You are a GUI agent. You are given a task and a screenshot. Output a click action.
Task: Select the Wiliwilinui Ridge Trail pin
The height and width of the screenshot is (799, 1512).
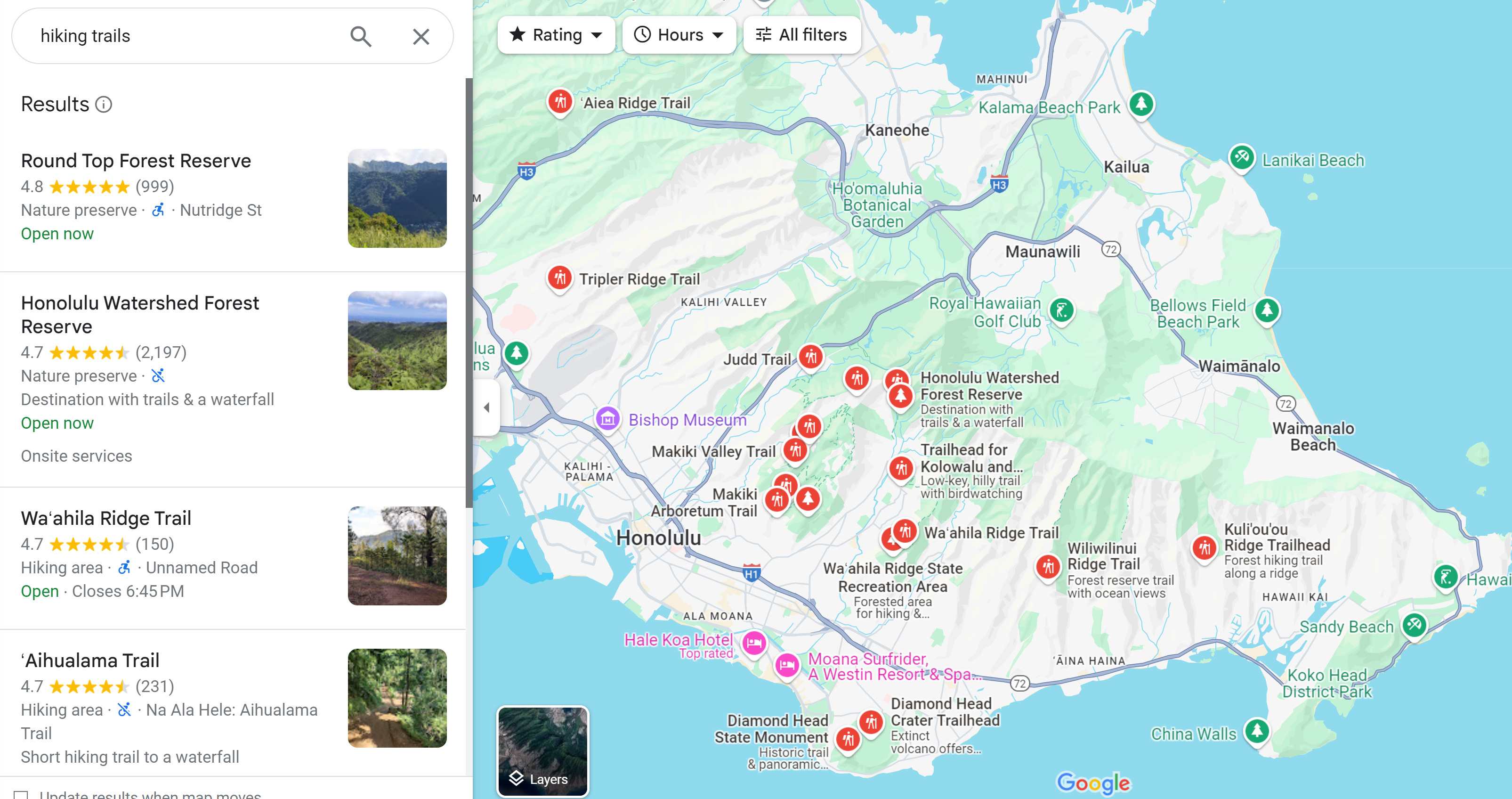pos(1048,568)
